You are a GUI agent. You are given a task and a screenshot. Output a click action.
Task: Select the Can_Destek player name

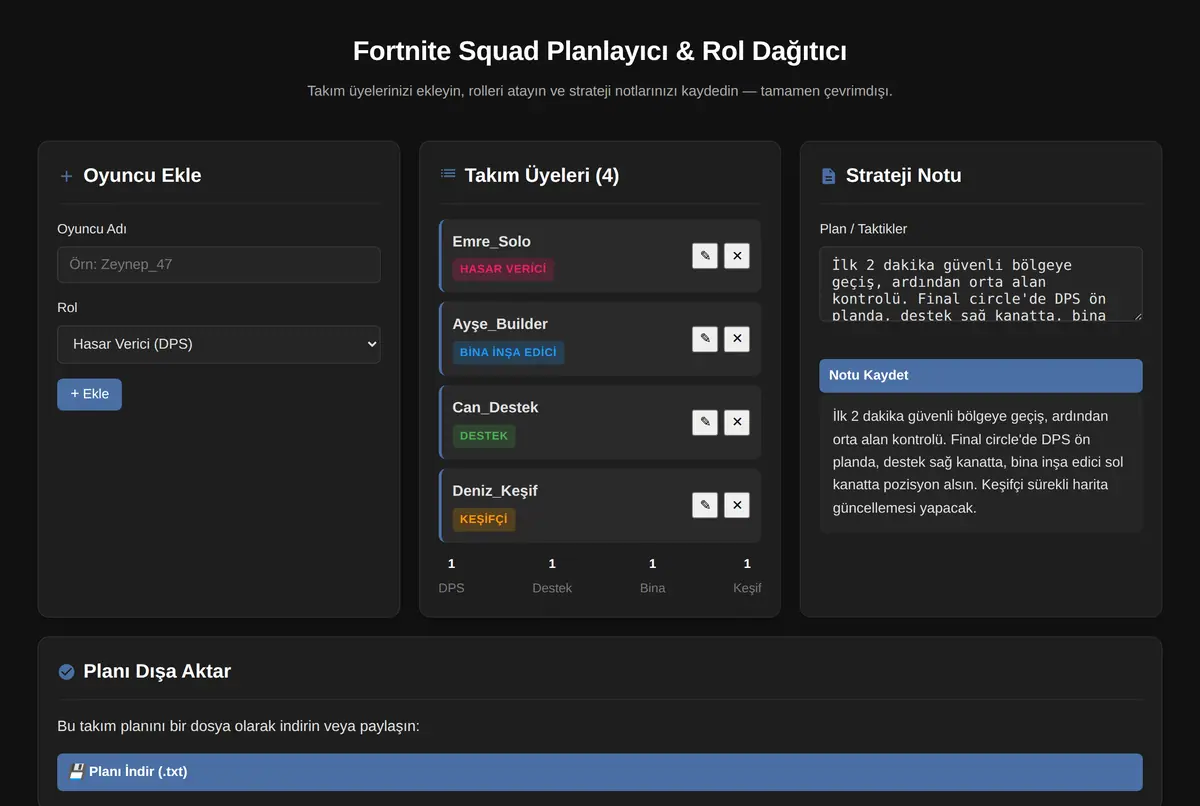[x=495, y=407]
